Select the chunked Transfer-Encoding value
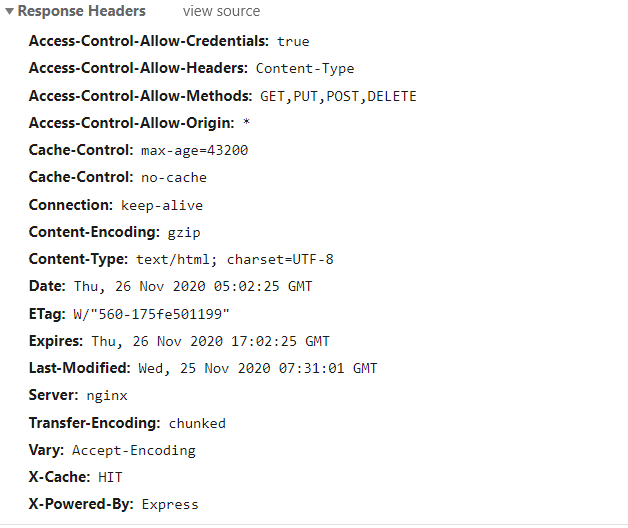The width and height of the screenshot is (628, 528). point(196,423)
